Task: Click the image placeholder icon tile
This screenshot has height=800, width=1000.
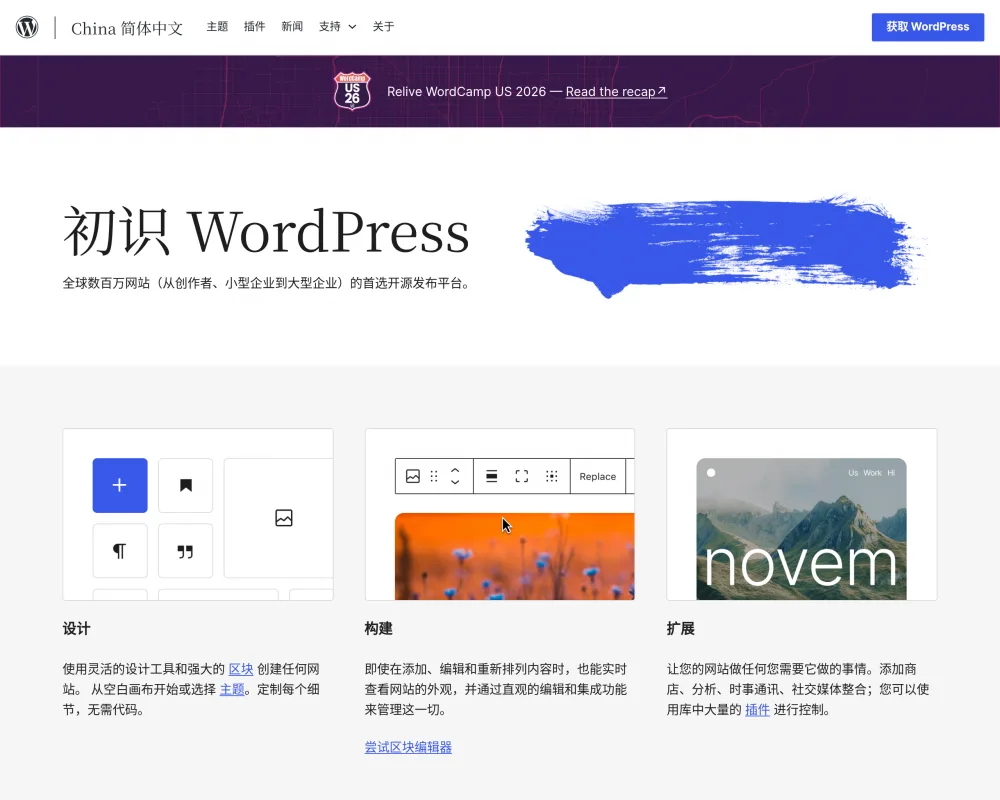Action: pos(284,518)
